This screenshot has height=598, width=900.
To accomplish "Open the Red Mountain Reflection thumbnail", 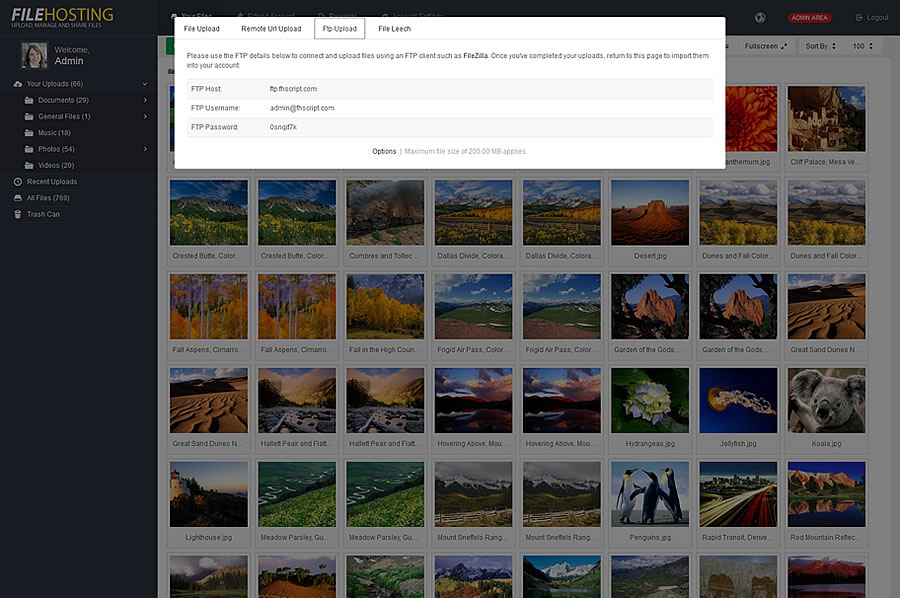I will 827,494.
